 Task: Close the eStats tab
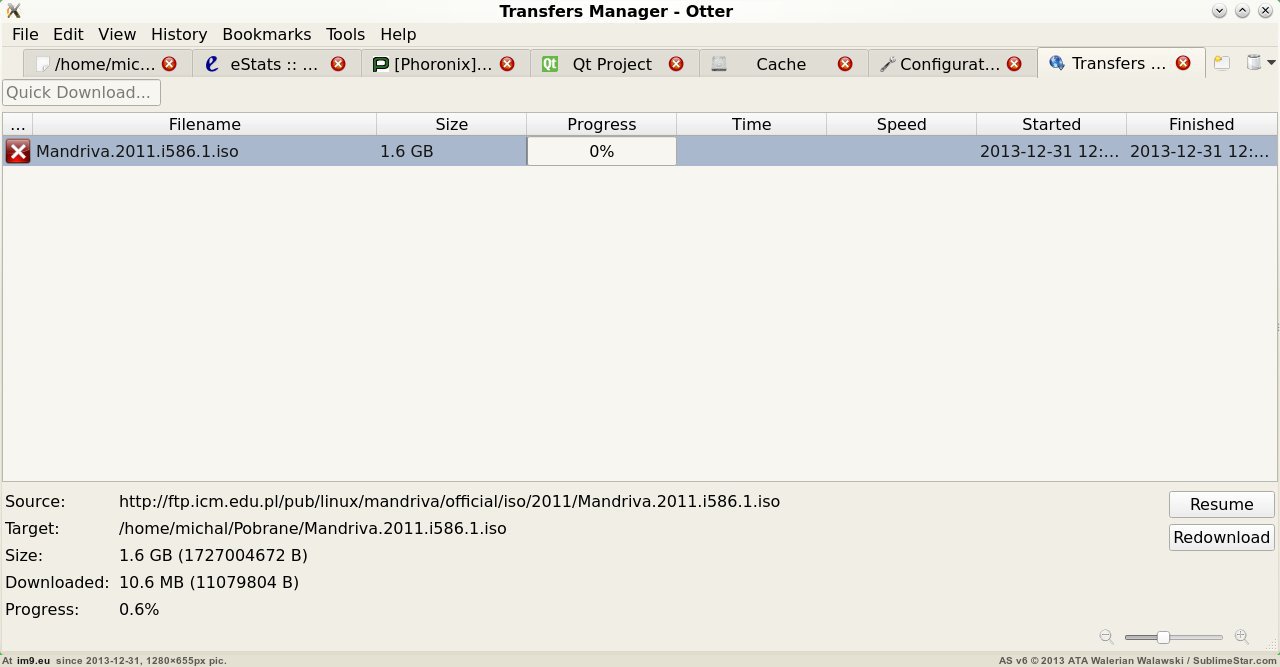338,63
